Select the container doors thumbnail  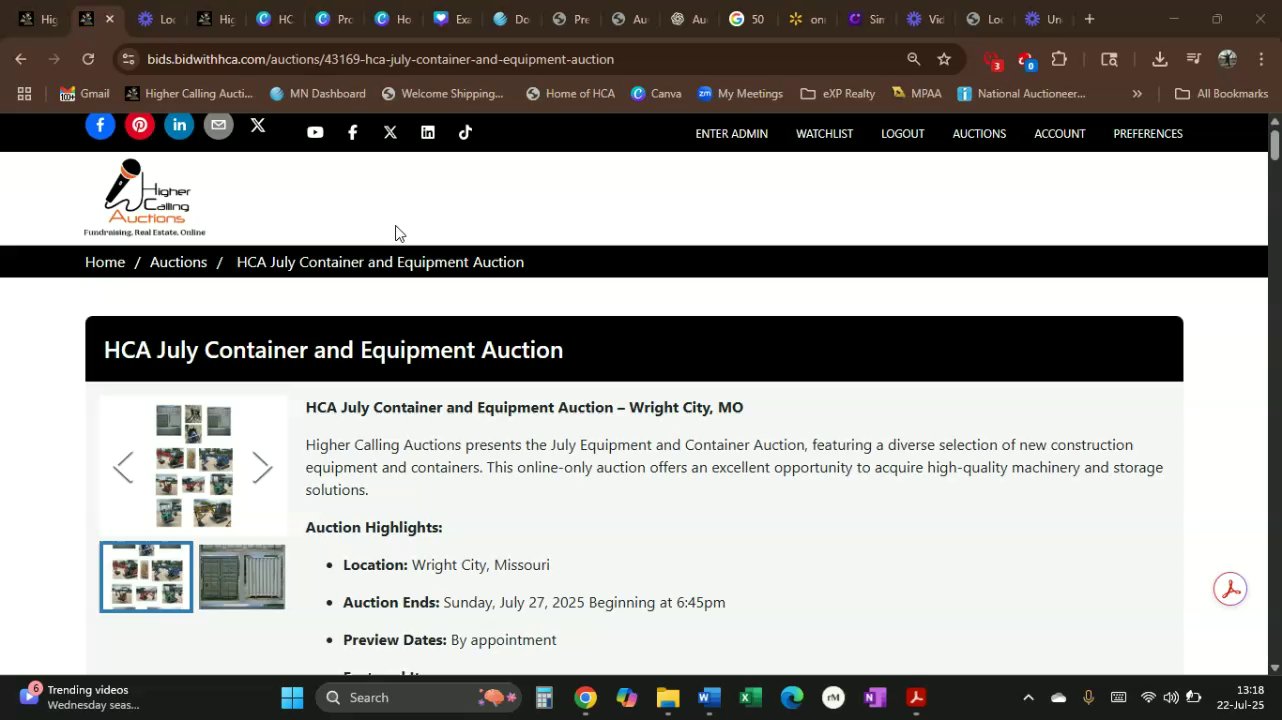242,577
